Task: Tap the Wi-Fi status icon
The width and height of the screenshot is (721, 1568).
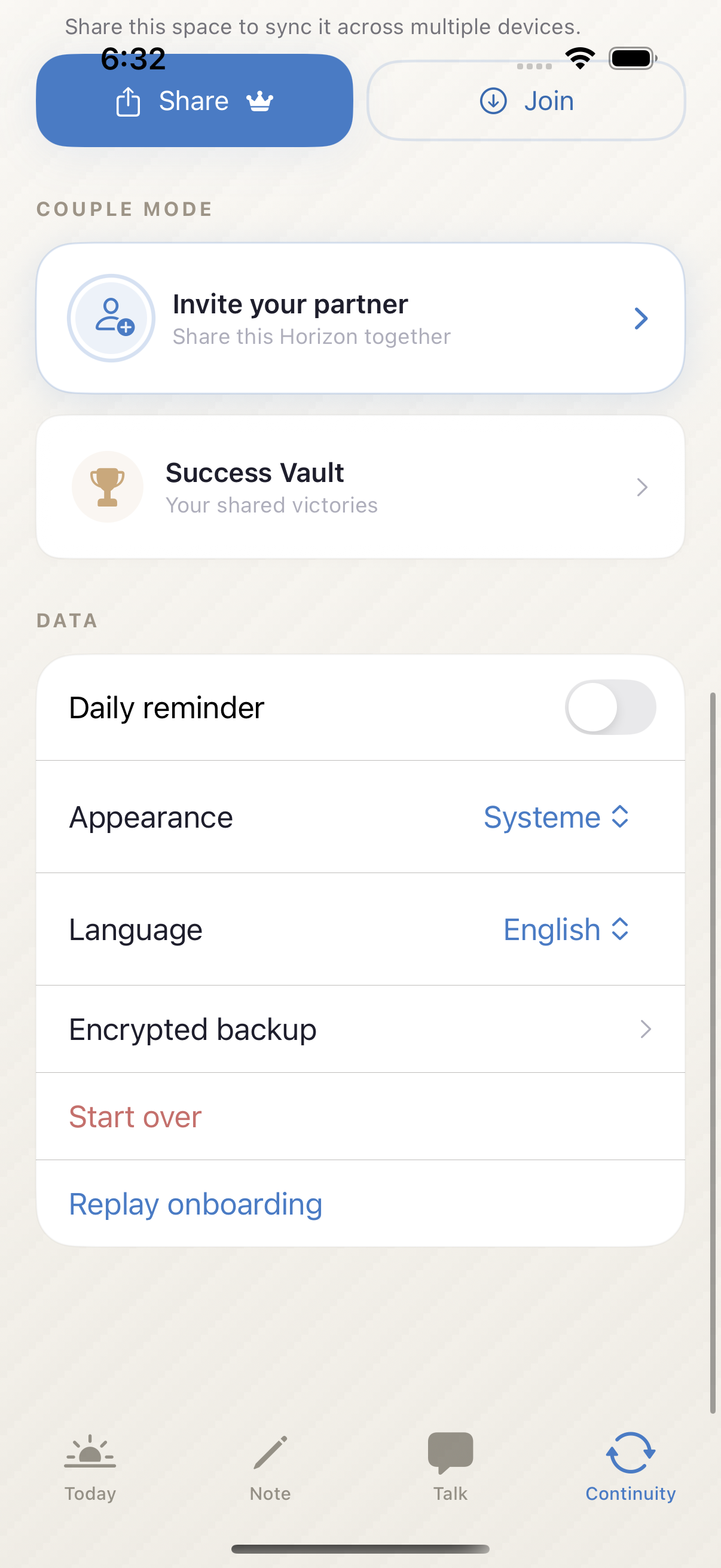Action: pos(580,59)
